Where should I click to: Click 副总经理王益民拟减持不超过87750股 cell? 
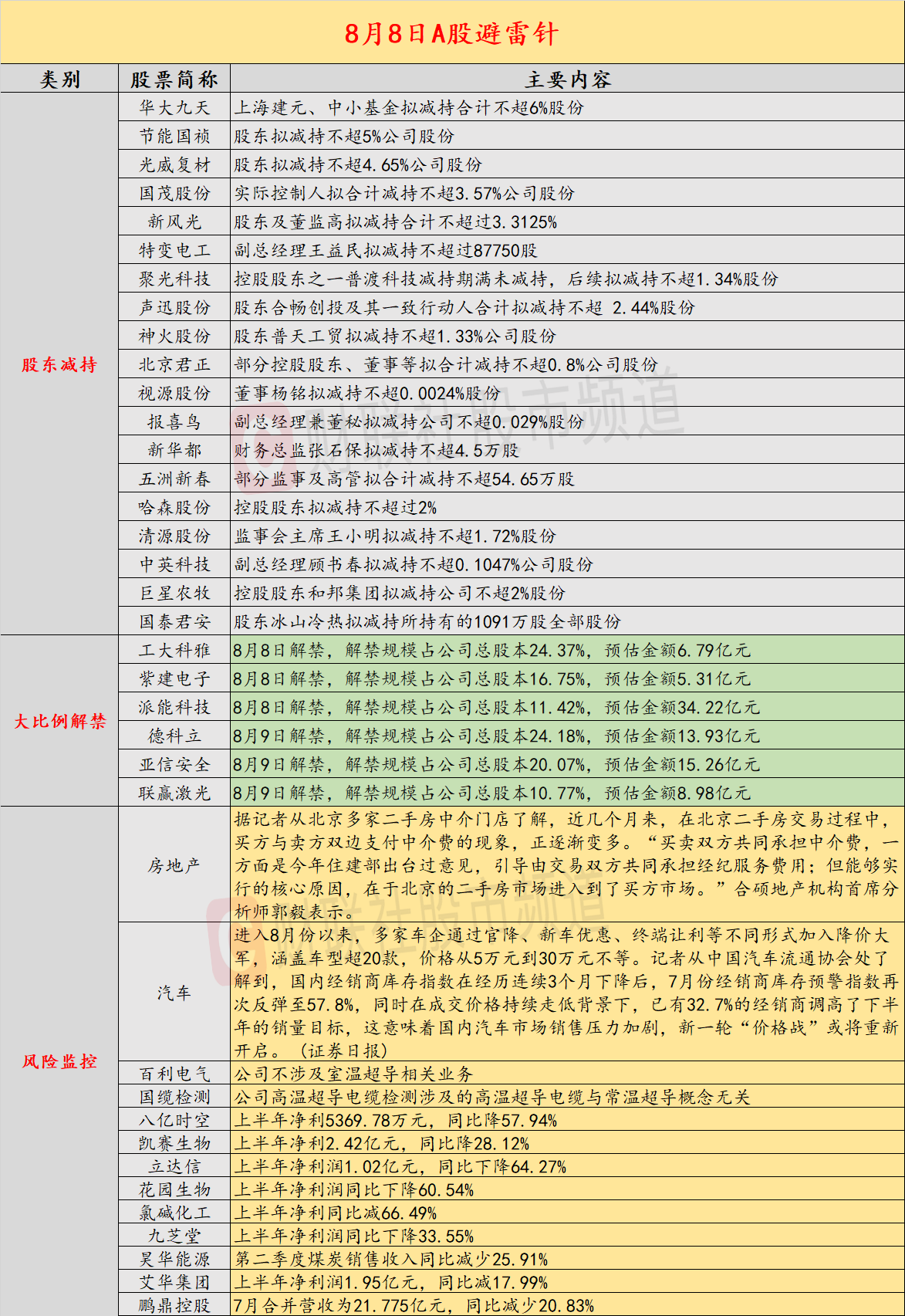[x=567, y=250]
